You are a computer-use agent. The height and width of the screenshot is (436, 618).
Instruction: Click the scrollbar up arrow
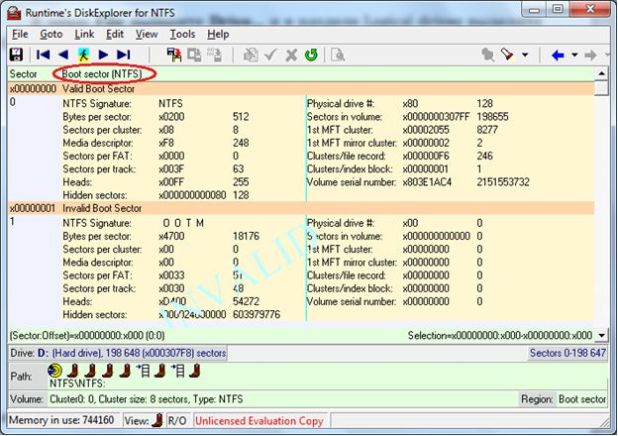[602, 73]
